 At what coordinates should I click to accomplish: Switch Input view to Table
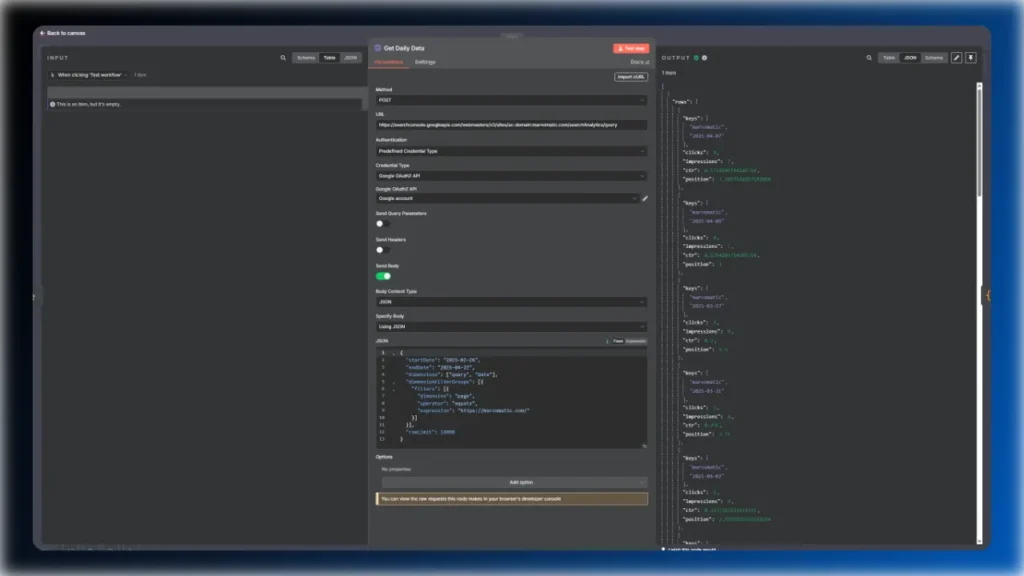pos(329,57)
